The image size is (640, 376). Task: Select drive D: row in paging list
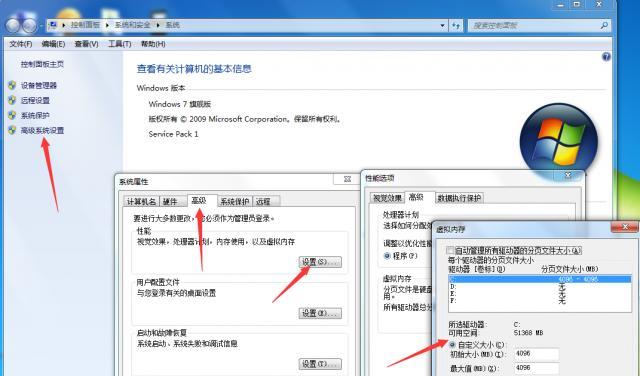click(x=540, y=287)
